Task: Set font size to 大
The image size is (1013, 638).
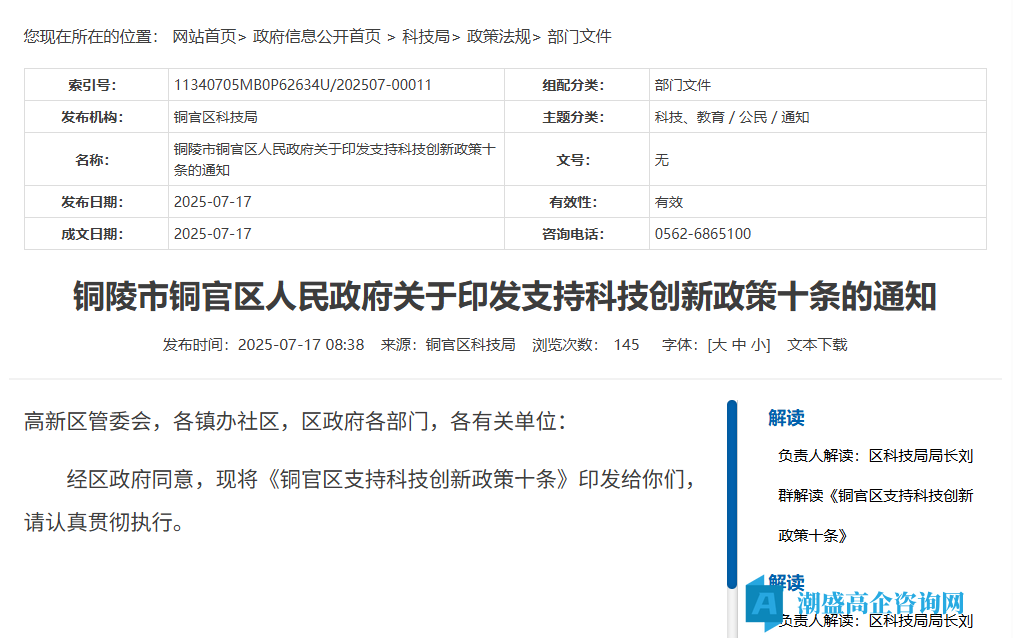Action: coord(718,345)
